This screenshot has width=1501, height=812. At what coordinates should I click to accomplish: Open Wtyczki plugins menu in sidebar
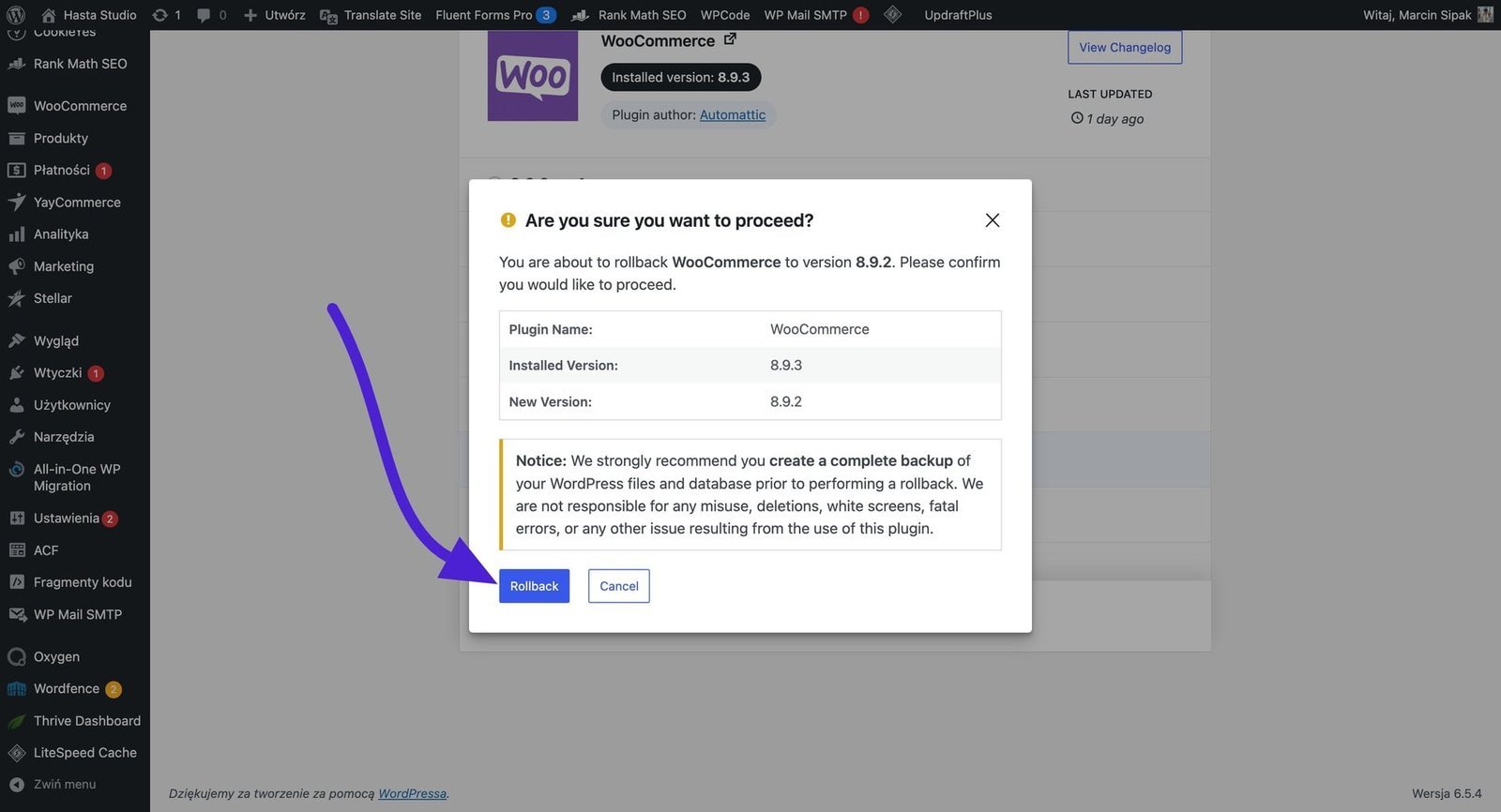coord(57,373)
